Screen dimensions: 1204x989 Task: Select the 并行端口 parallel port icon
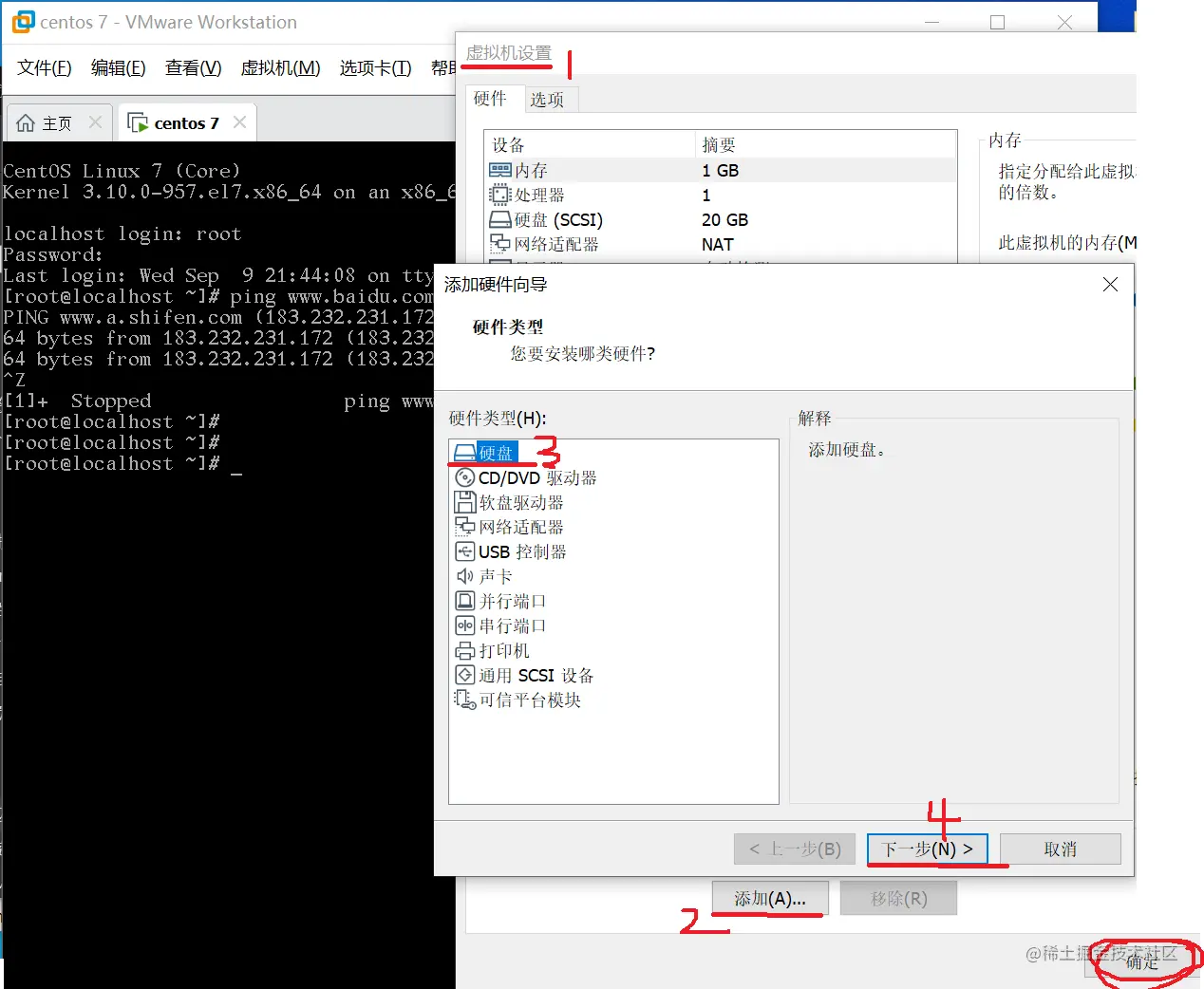tap(465, 601)
